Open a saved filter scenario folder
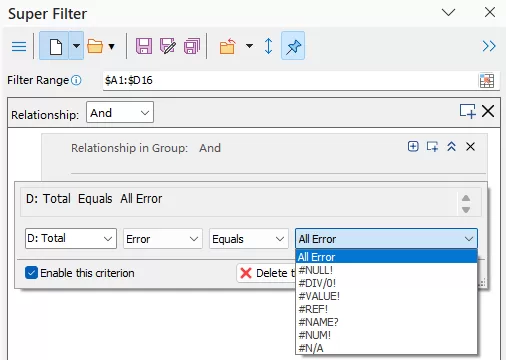Screen dimensions: 506x360 95,46
